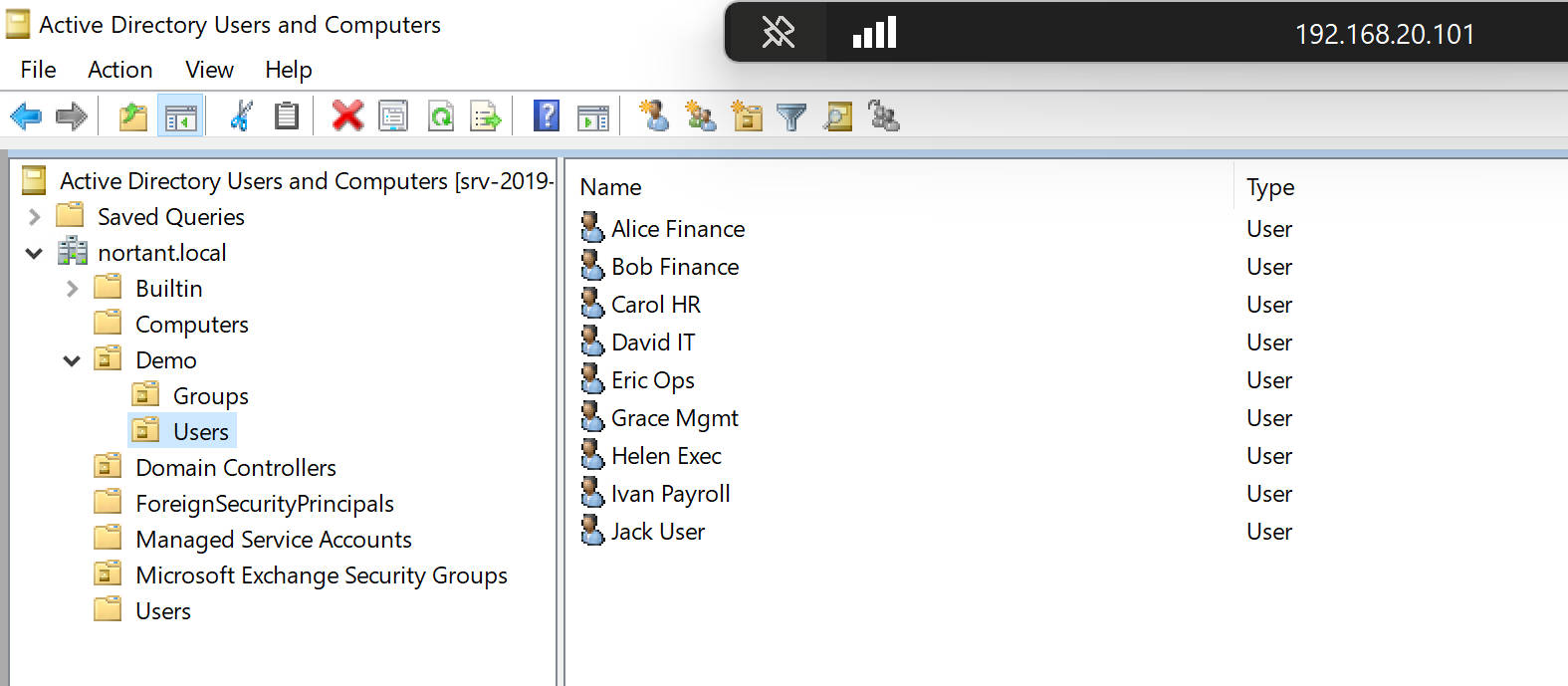
Task: Click the blue Help question mark icon
Action: [547, 116]
